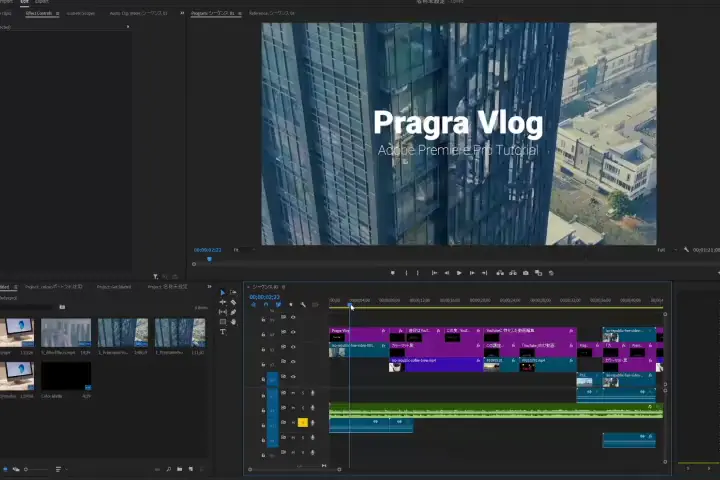Show hidden Project panel tabs via chevrons

tap(209, 287)
